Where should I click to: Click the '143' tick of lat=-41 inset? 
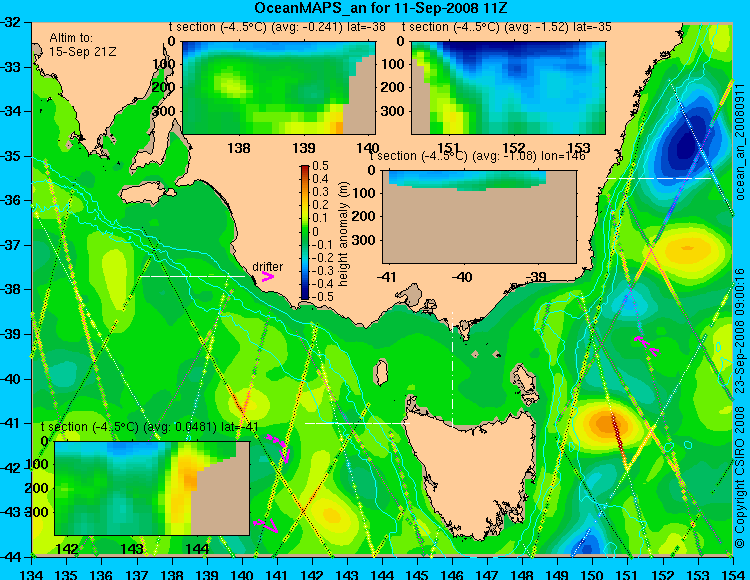pyautogui.click(x=132, y=549)
